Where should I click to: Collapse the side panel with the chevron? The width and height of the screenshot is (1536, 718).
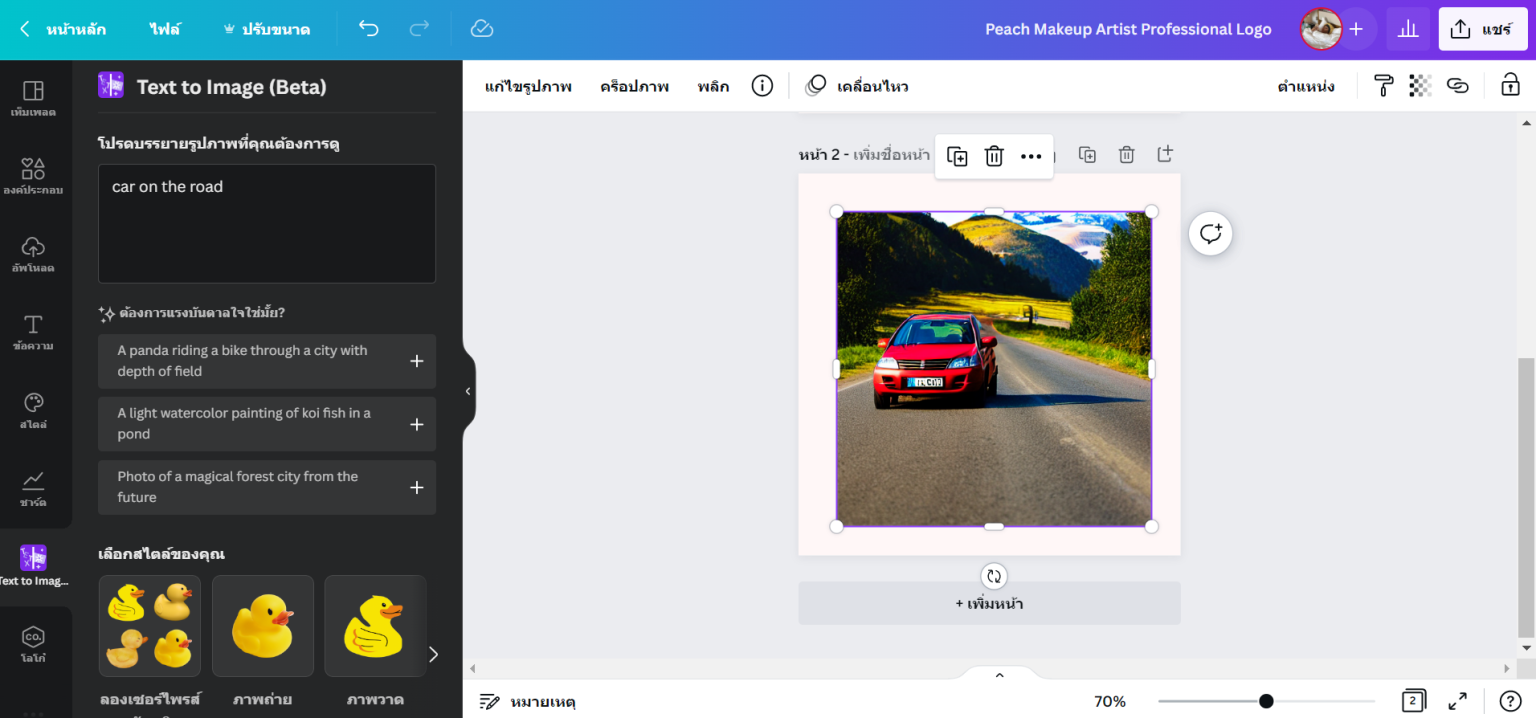(x=467, y=390)
